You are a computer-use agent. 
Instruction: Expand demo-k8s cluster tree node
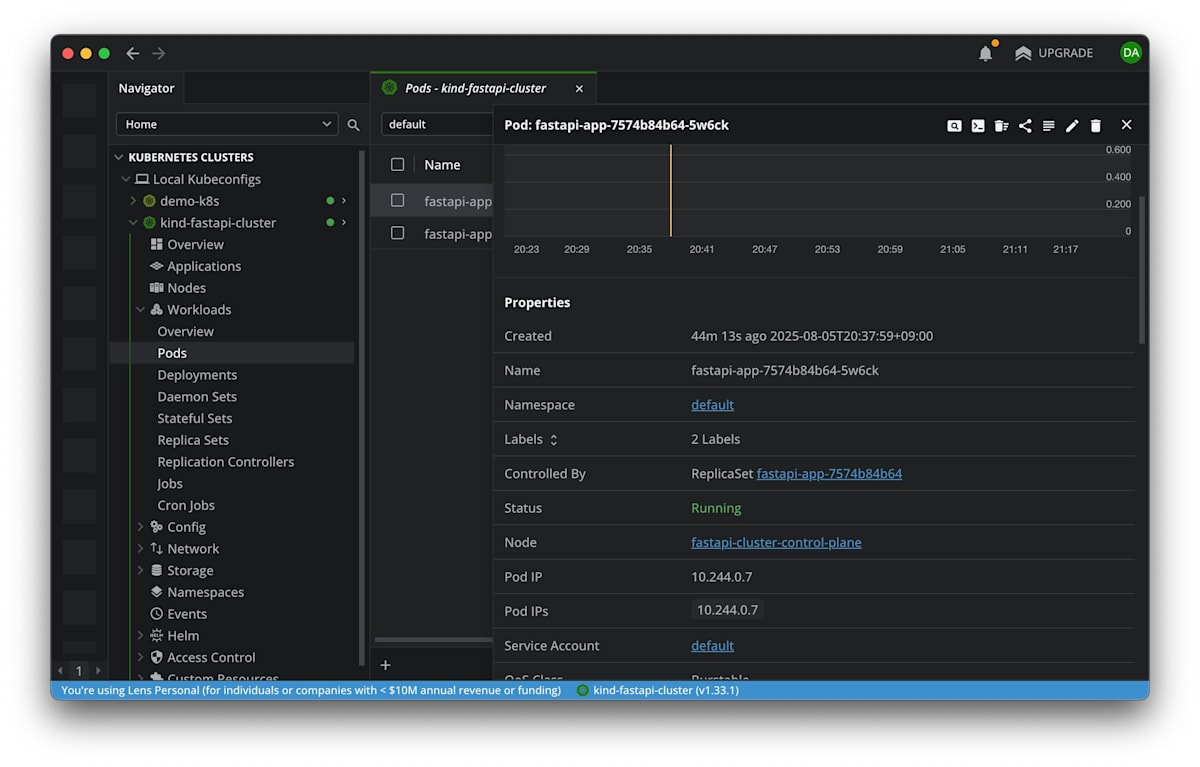133,201
